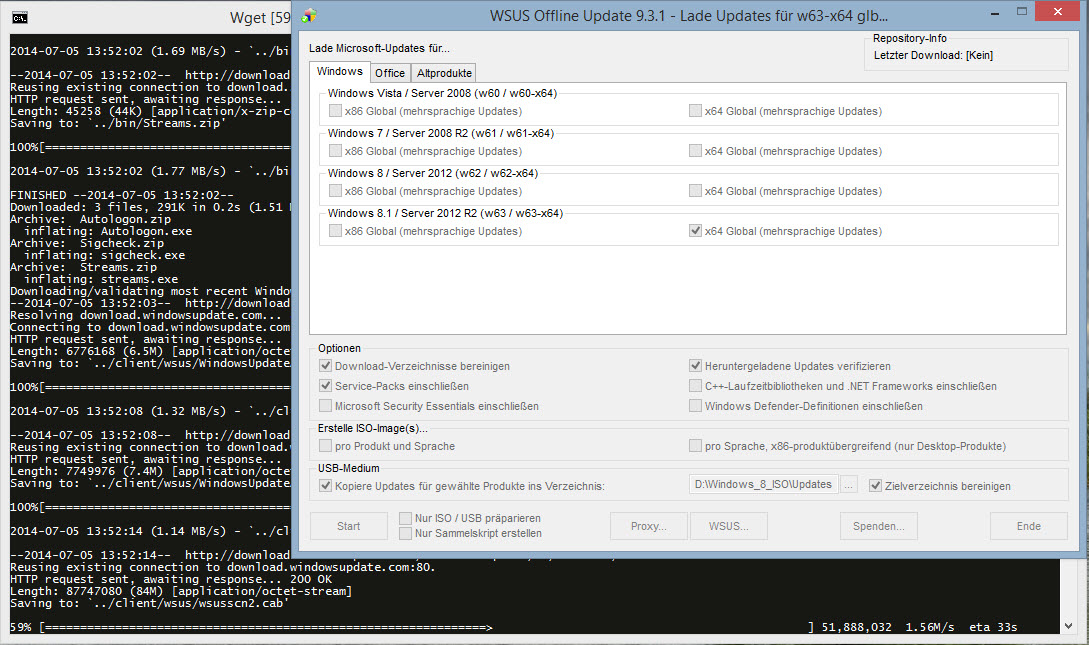Click the browse button beside USB directory
Image resolution: width=1089 pixels, height=645 pixels.
[x=849, y=485]
